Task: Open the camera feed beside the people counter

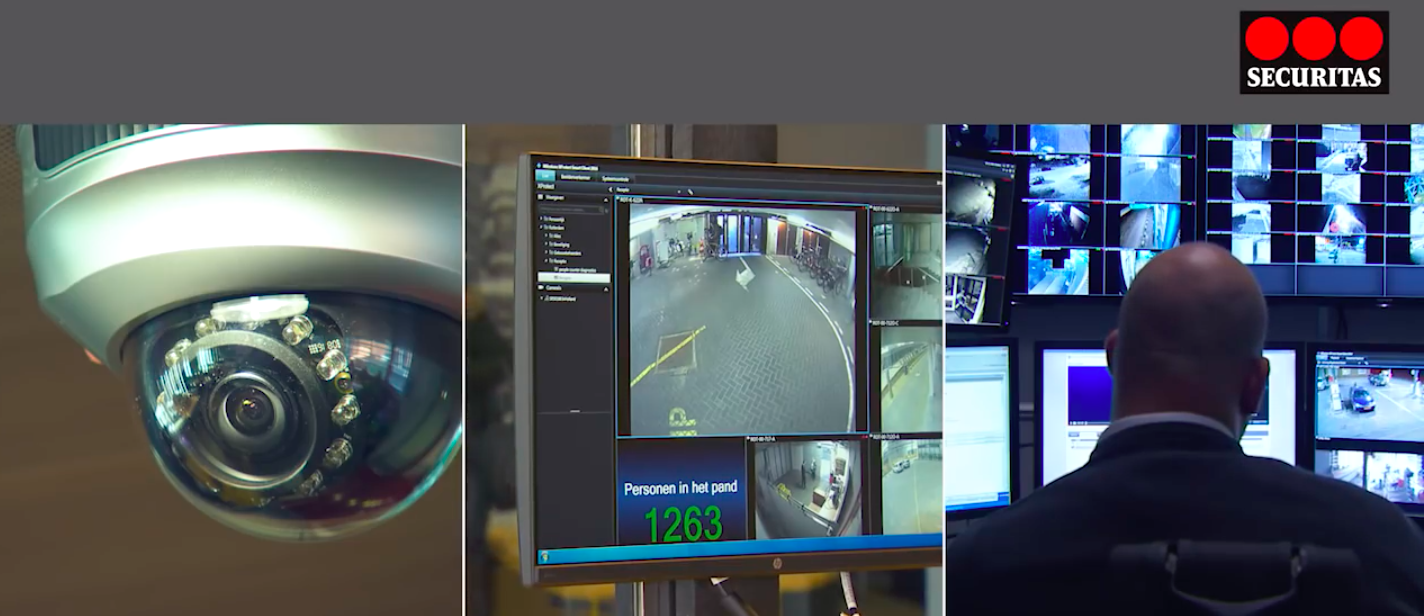Action: coord(808,487)
